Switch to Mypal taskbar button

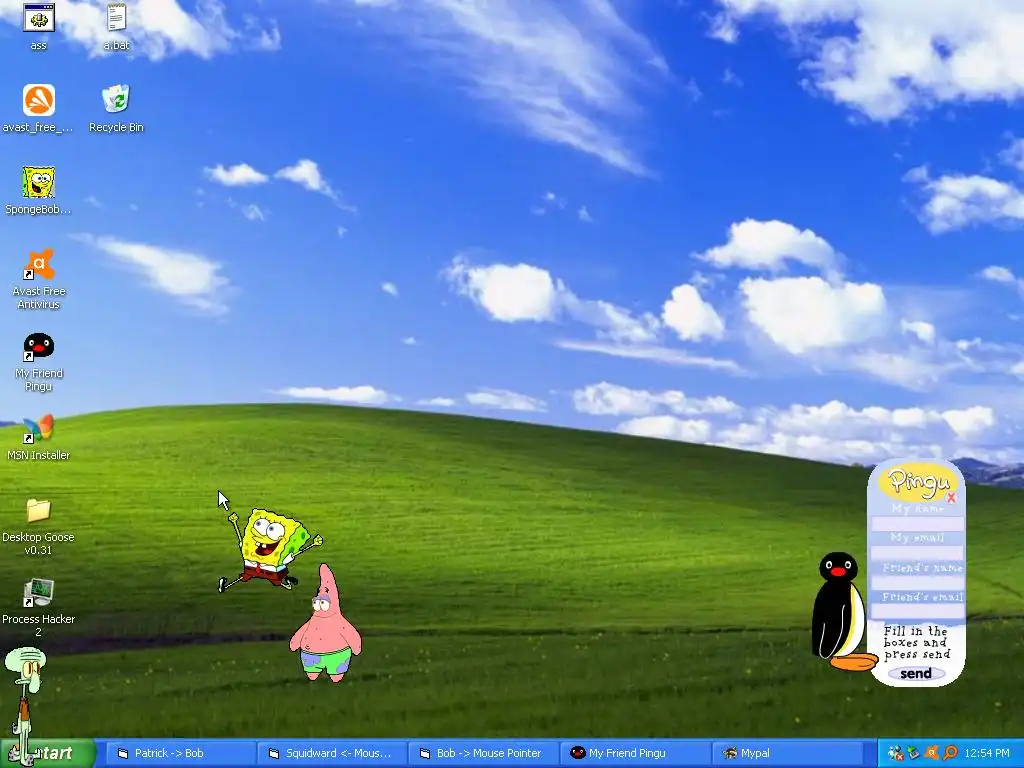[x=787, y=753]
